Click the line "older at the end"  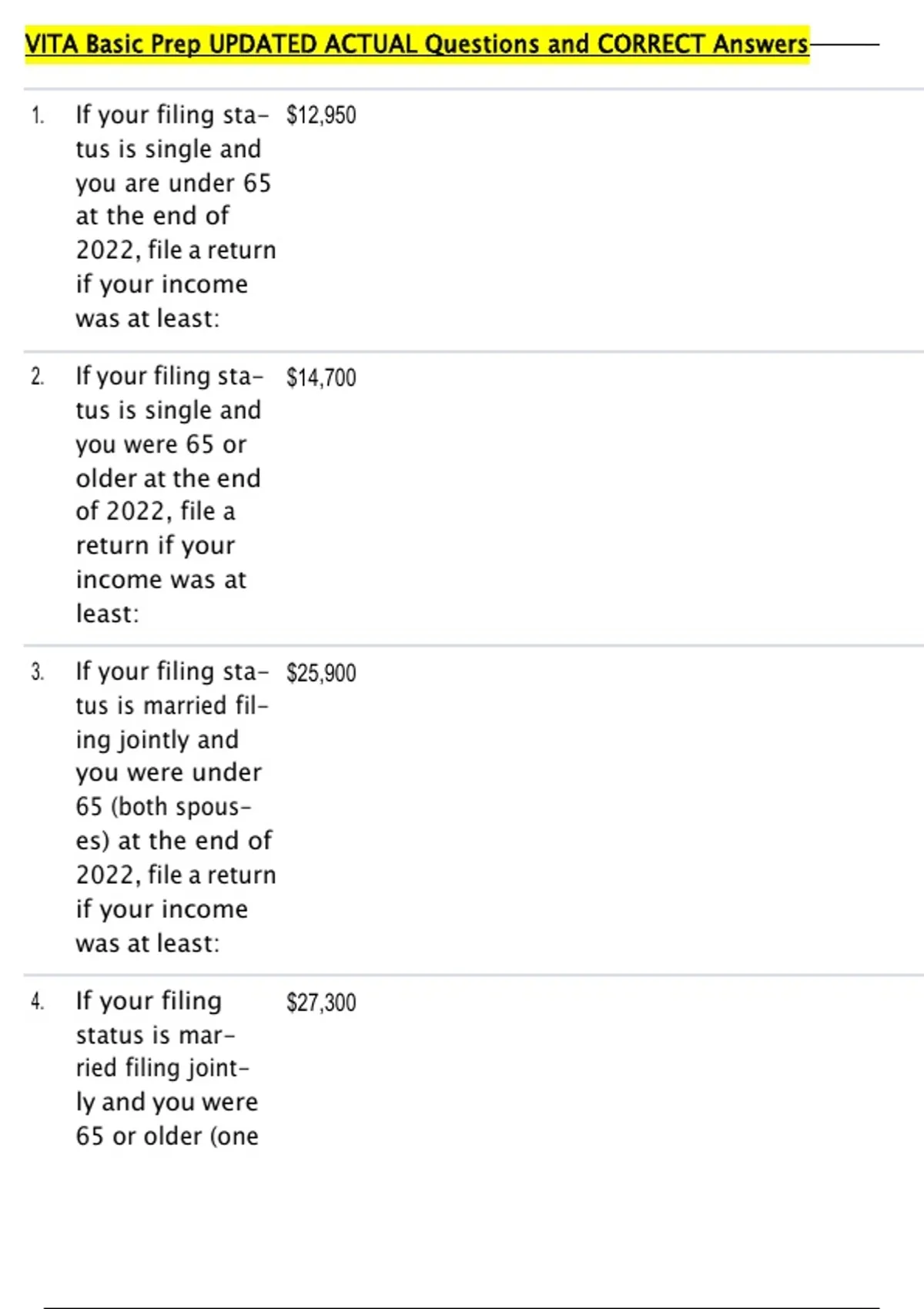pyautogui.click(x=168, y=478)
